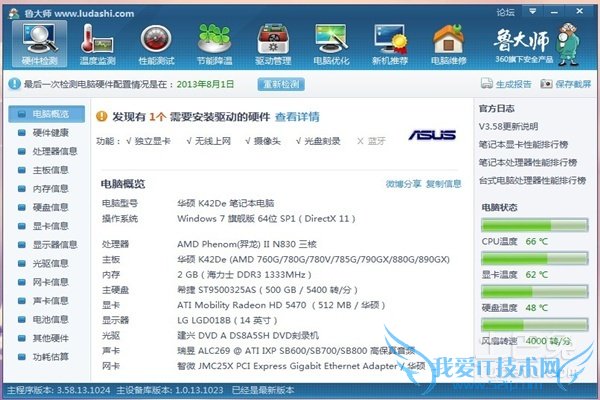Image resolution: width=600 pixels, height=400 pixels.
Task: Open 节能降温 energy saving tool
Action: pos(214,44)
